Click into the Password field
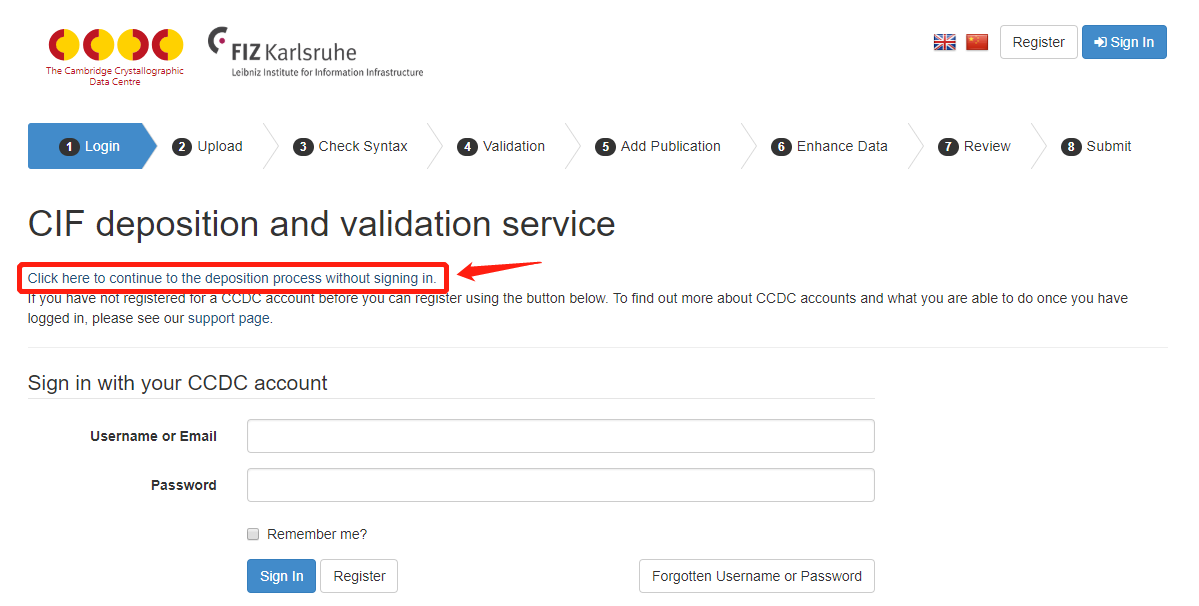1199x606 pixels. (561, 485)
